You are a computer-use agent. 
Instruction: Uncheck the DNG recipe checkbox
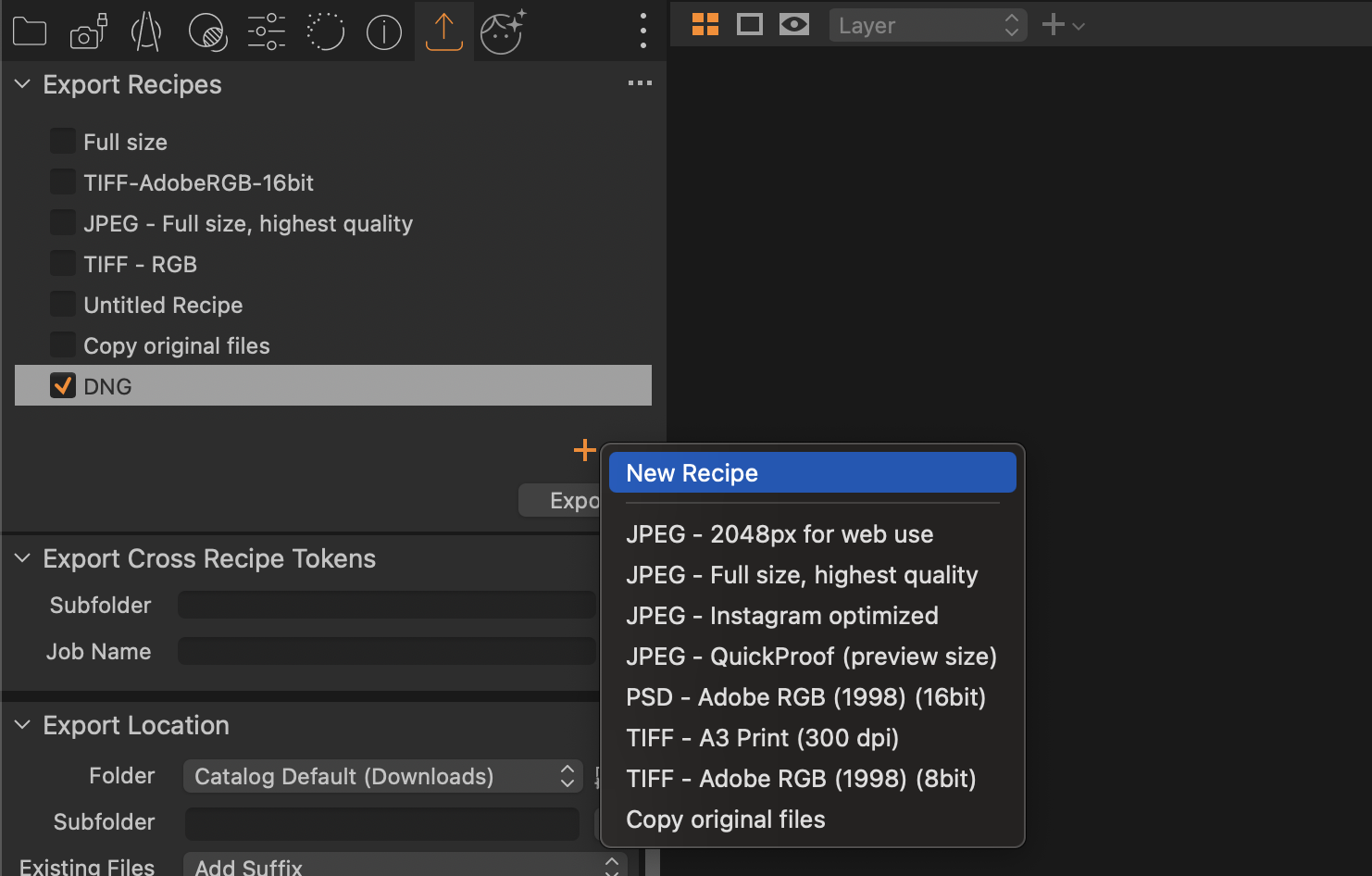[x=63, y=386]
